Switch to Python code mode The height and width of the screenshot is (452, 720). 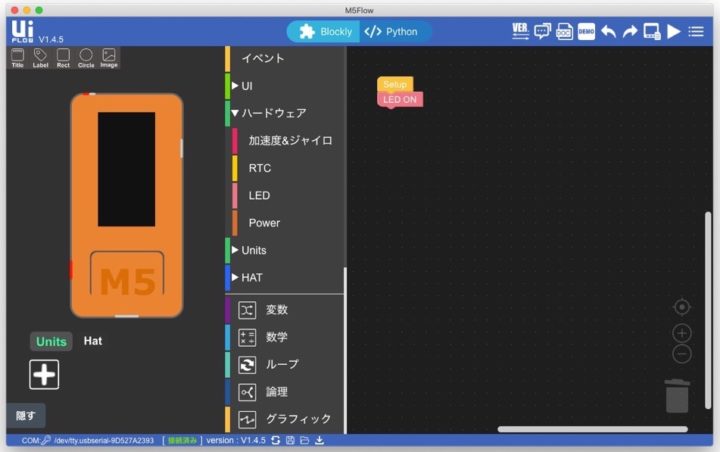pyautogui.click(x=391, y=31)
